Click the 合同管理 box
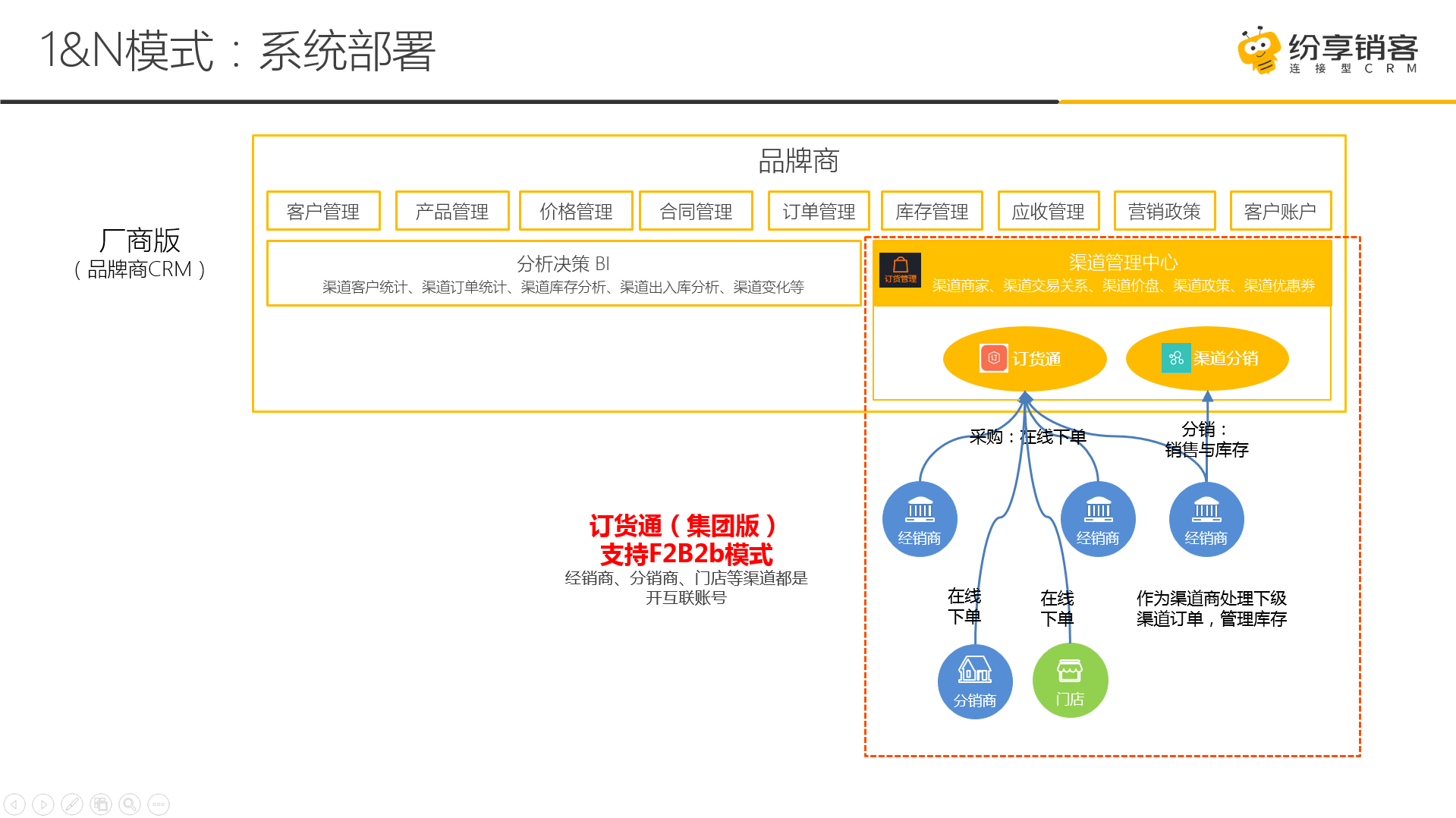The width and height of the screenshot is (1456, 818). click(696, 211)
